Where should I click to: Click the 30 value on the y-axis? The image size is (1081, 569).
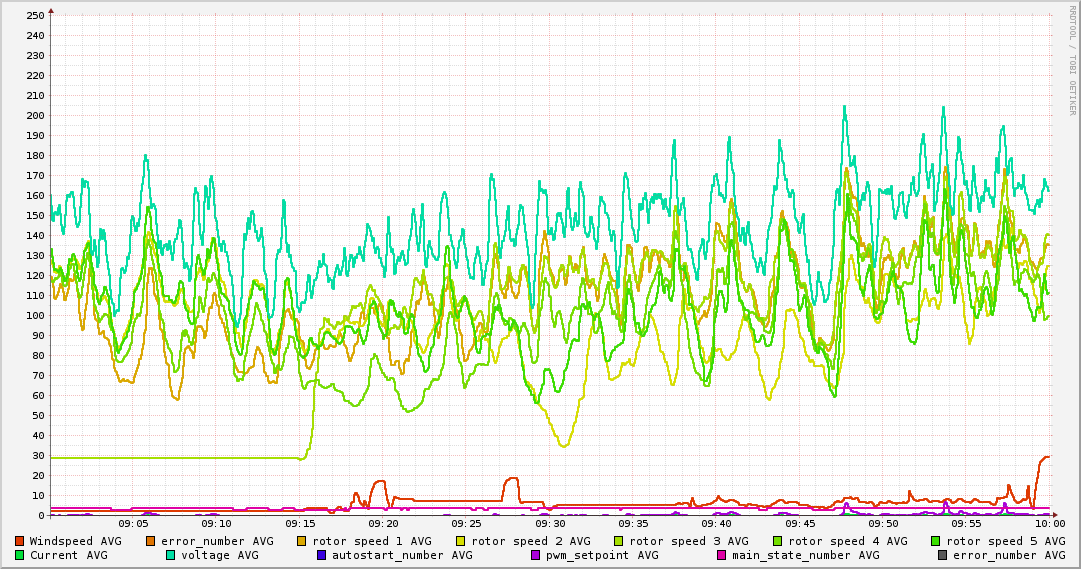pos(38,455)
